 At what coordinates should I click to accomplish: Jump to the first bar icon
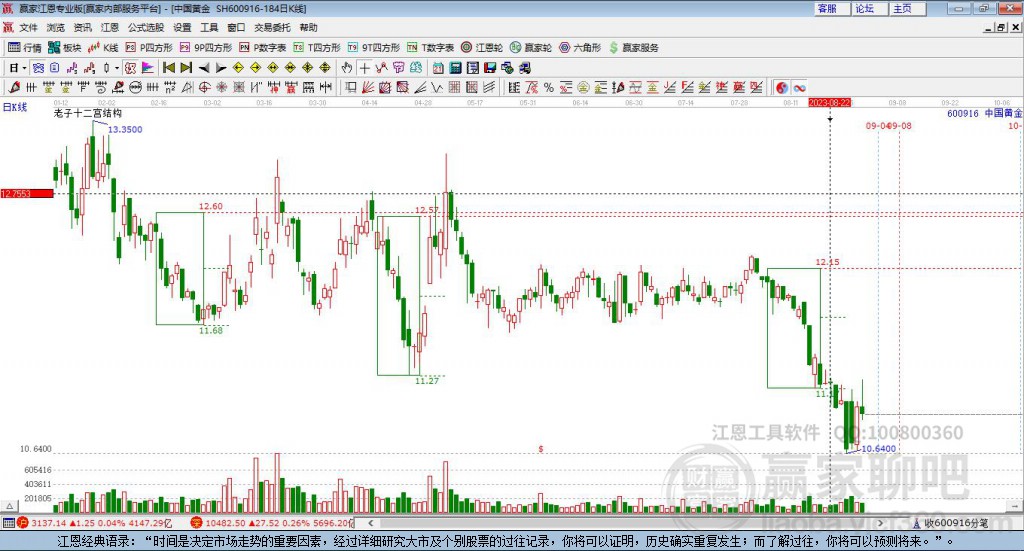tap(168, 68)
